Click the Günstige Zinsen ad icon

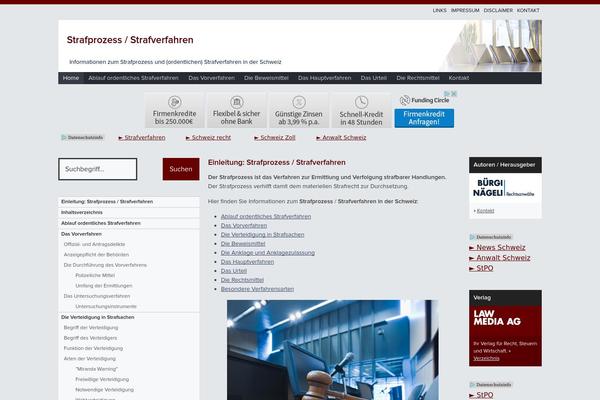pos(299,102)
